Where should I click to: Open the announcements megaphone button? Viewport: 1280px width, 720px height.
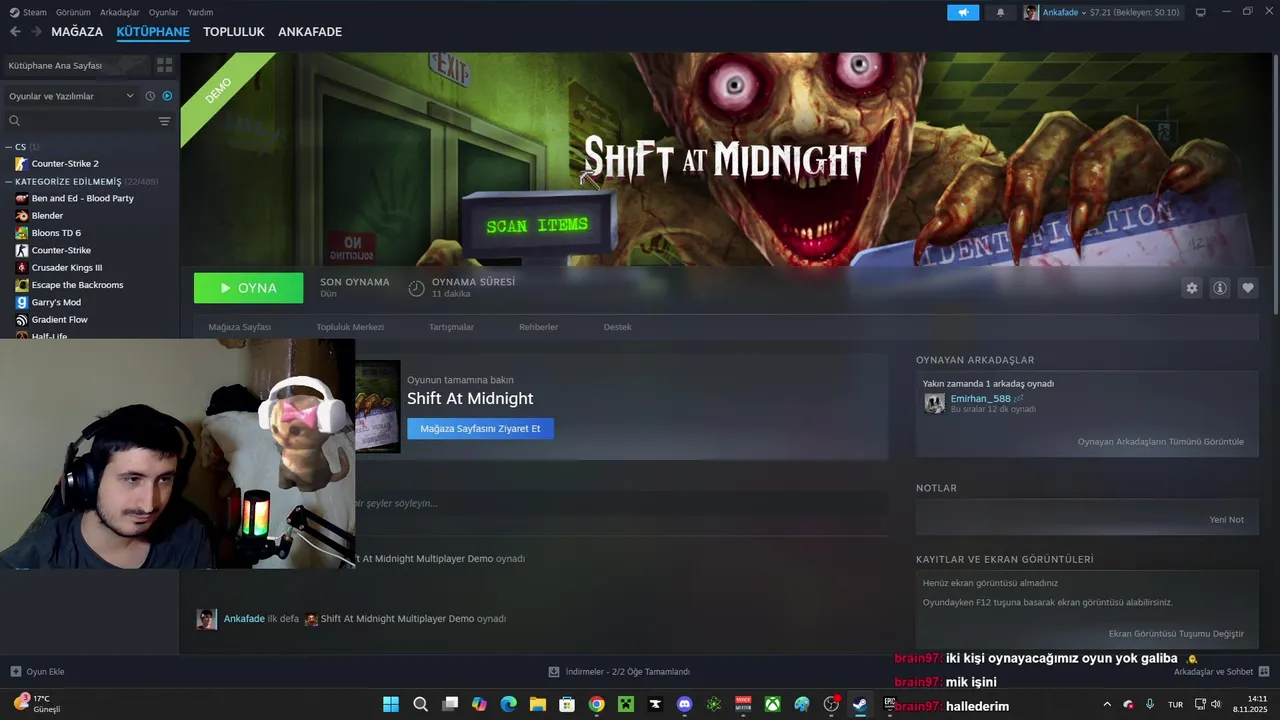click(x=963, y=12)
